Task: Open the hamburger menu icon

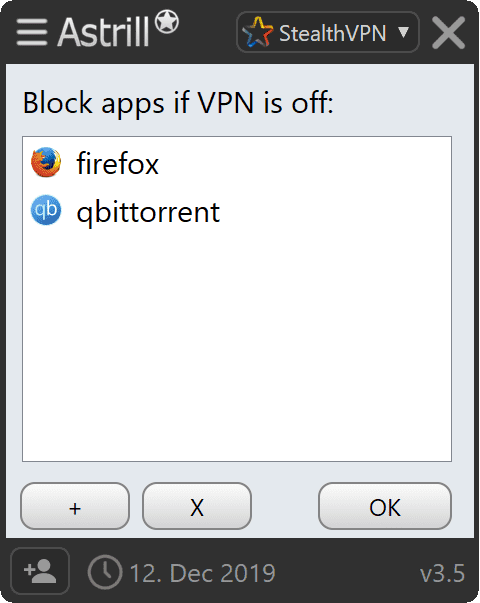Action: point(32,32)
